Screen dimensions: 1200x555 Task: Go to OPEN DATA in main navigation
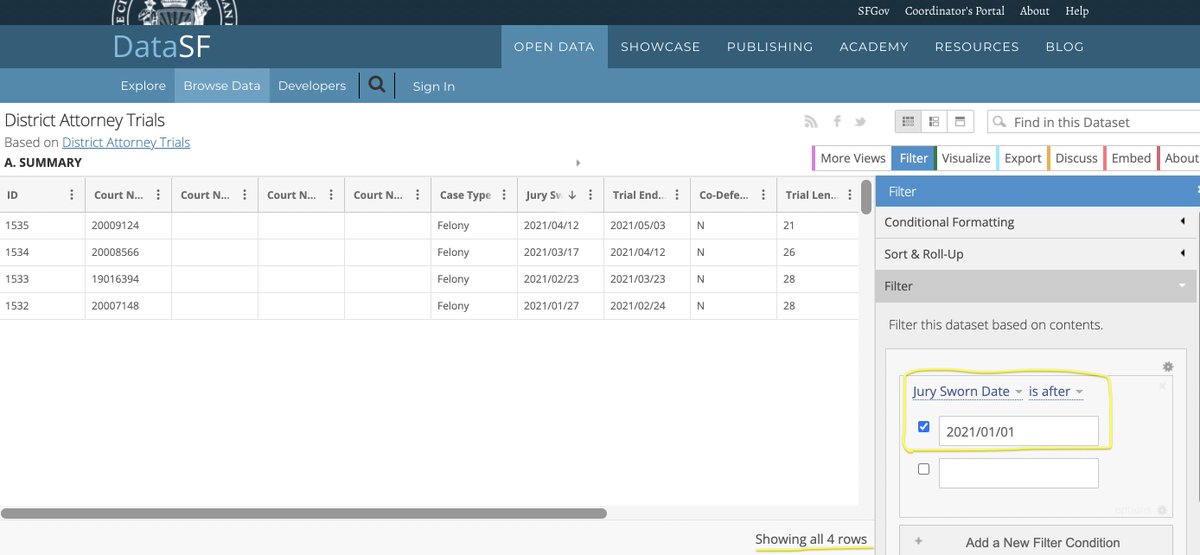coord(554,47)
